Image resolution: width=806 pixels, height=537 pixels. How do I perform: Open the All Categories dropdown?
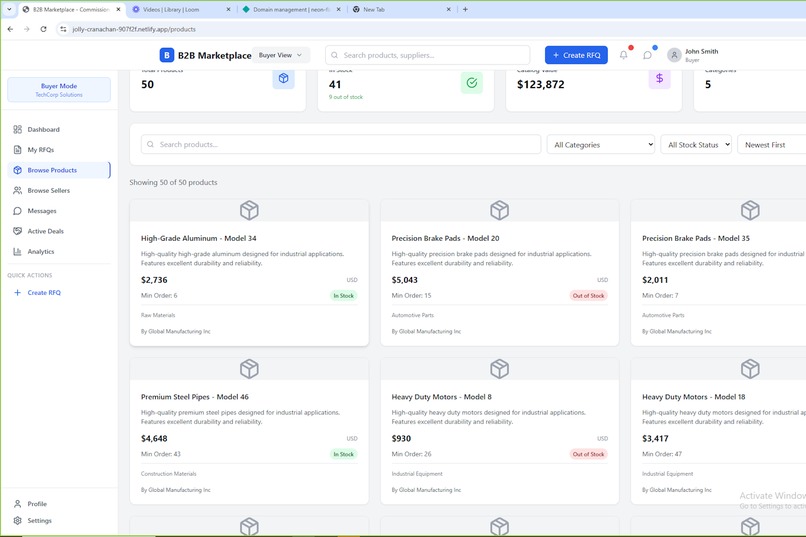[601, 145]
